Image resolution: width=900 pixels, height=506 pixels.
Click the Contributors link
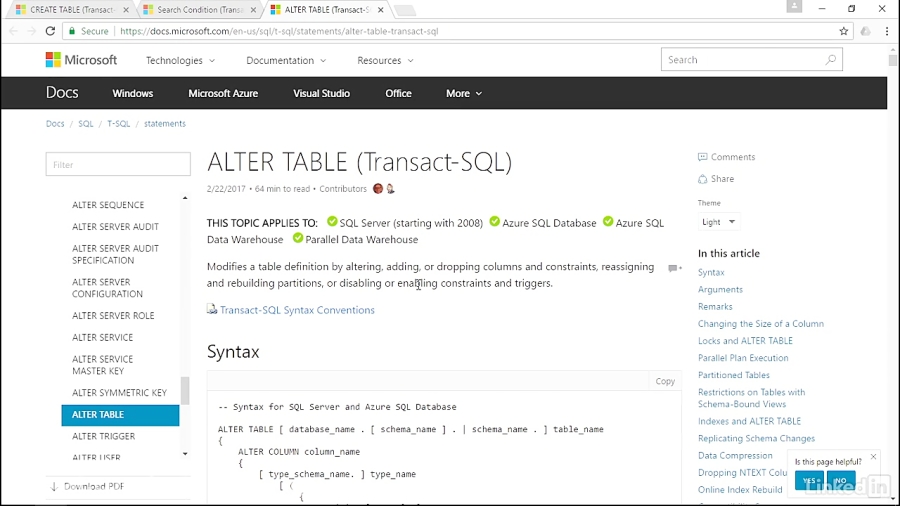coord(343,189)
